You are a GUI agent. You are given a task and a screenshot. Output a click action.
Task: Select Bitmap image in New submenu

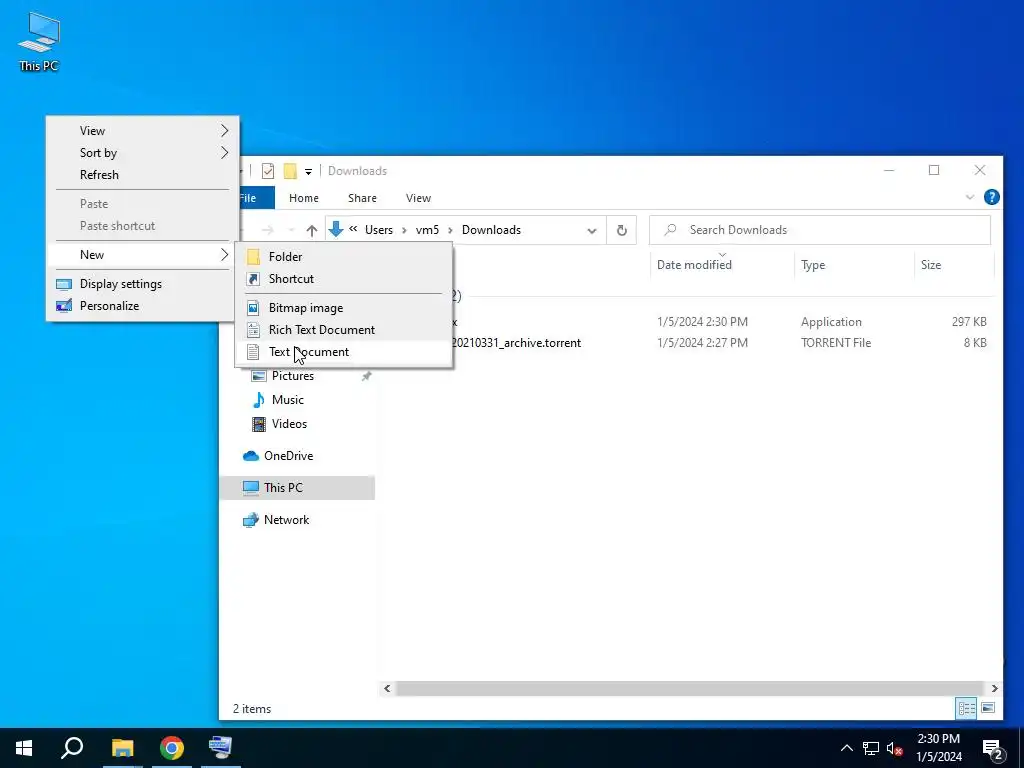click(344, 308)
